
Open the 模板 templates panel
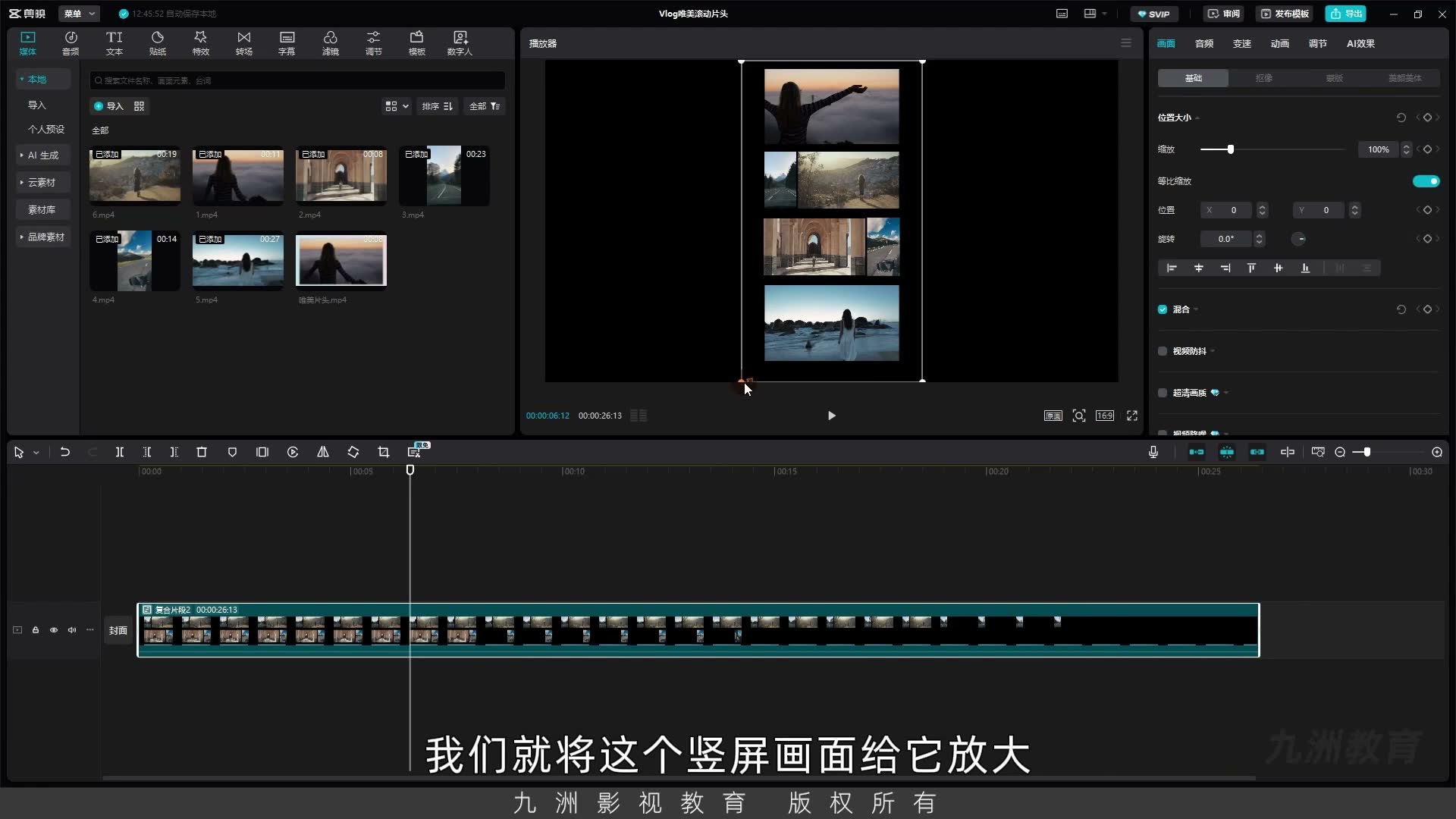pos(416,43)
